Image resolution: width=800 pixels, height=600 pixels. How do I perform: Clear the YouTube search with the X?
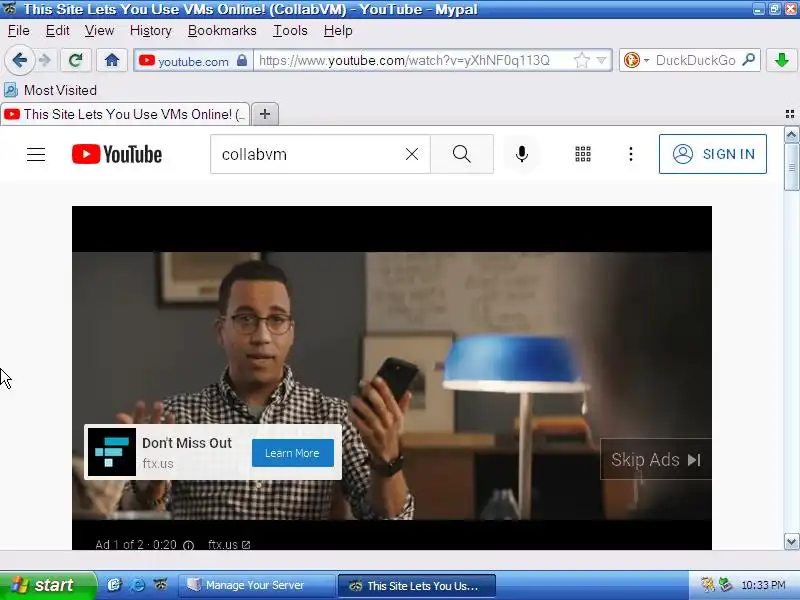(x=412, y=154)
